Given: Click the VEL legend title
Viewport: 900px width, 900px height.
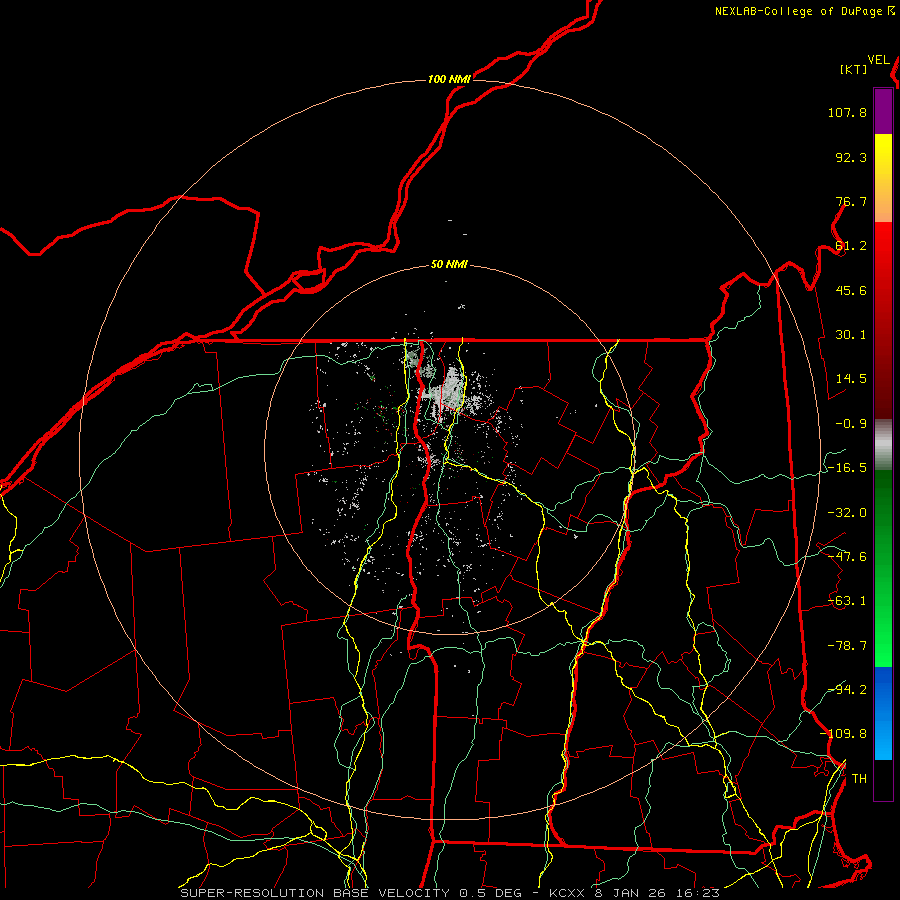Looking at the screenshot, I should click(879, 60).
